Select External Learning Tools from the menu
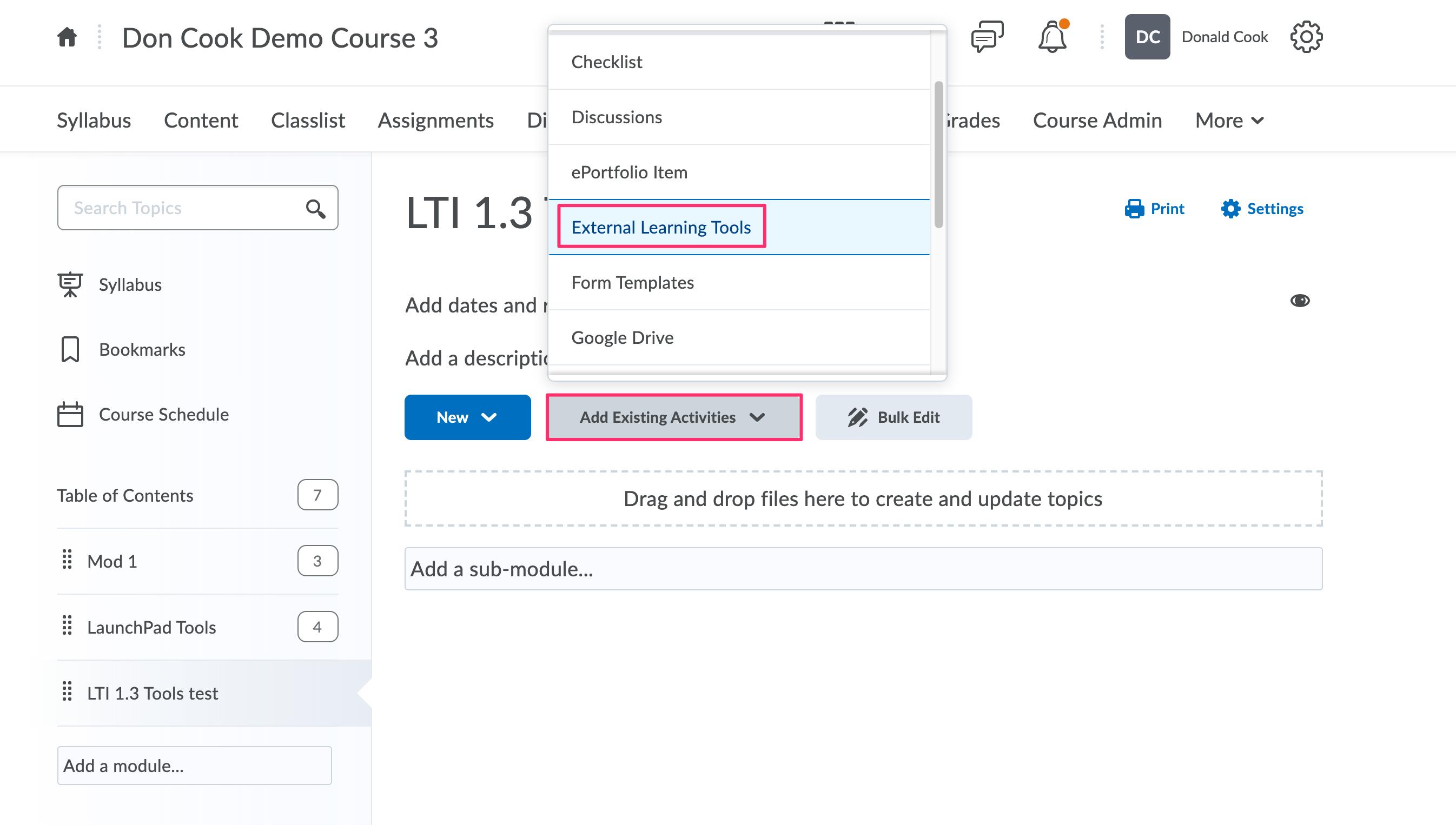Image resolution: width=1456 pixels, height=825 pixels. coord(661,227)
